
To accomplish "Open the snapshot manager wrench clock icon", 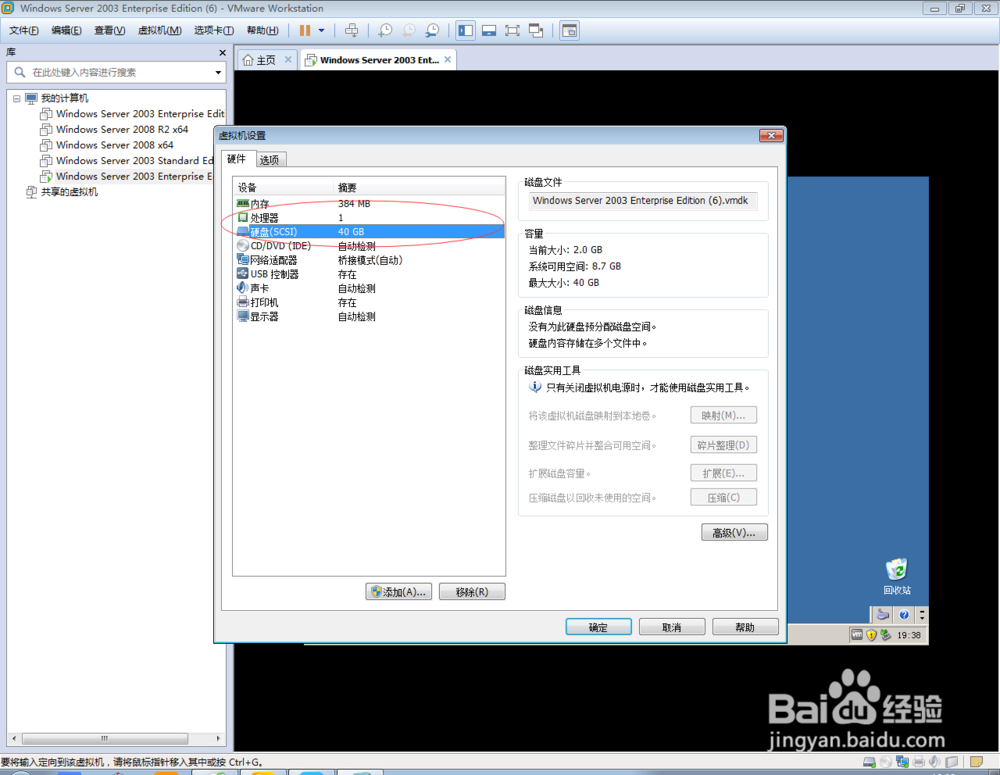I will (x=432, y=31).
